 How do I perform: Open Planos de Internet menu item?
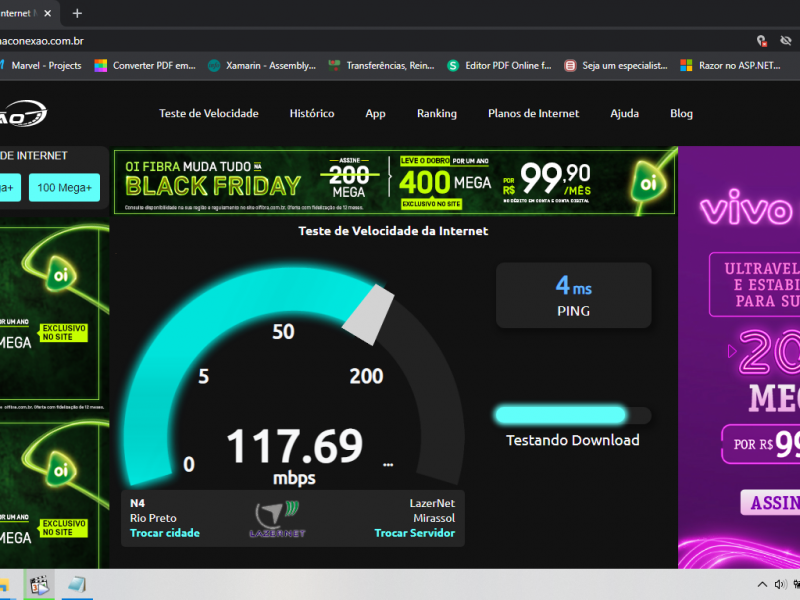[534, 113]
